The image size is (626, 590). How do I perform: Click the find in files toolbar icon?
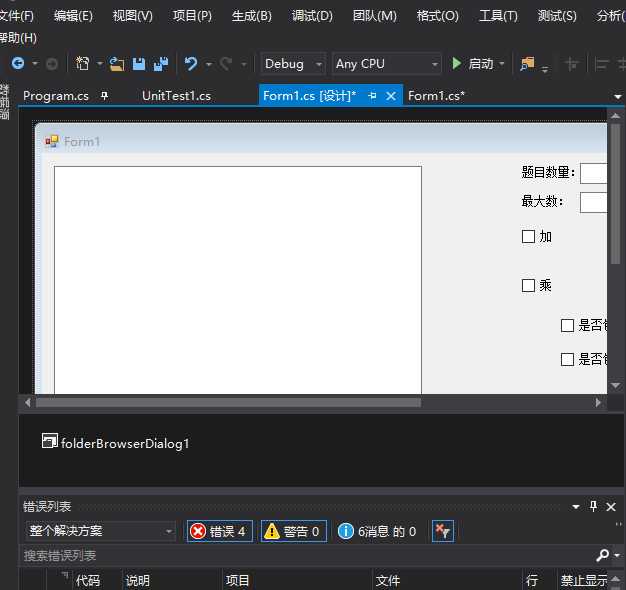click(527, 63)
